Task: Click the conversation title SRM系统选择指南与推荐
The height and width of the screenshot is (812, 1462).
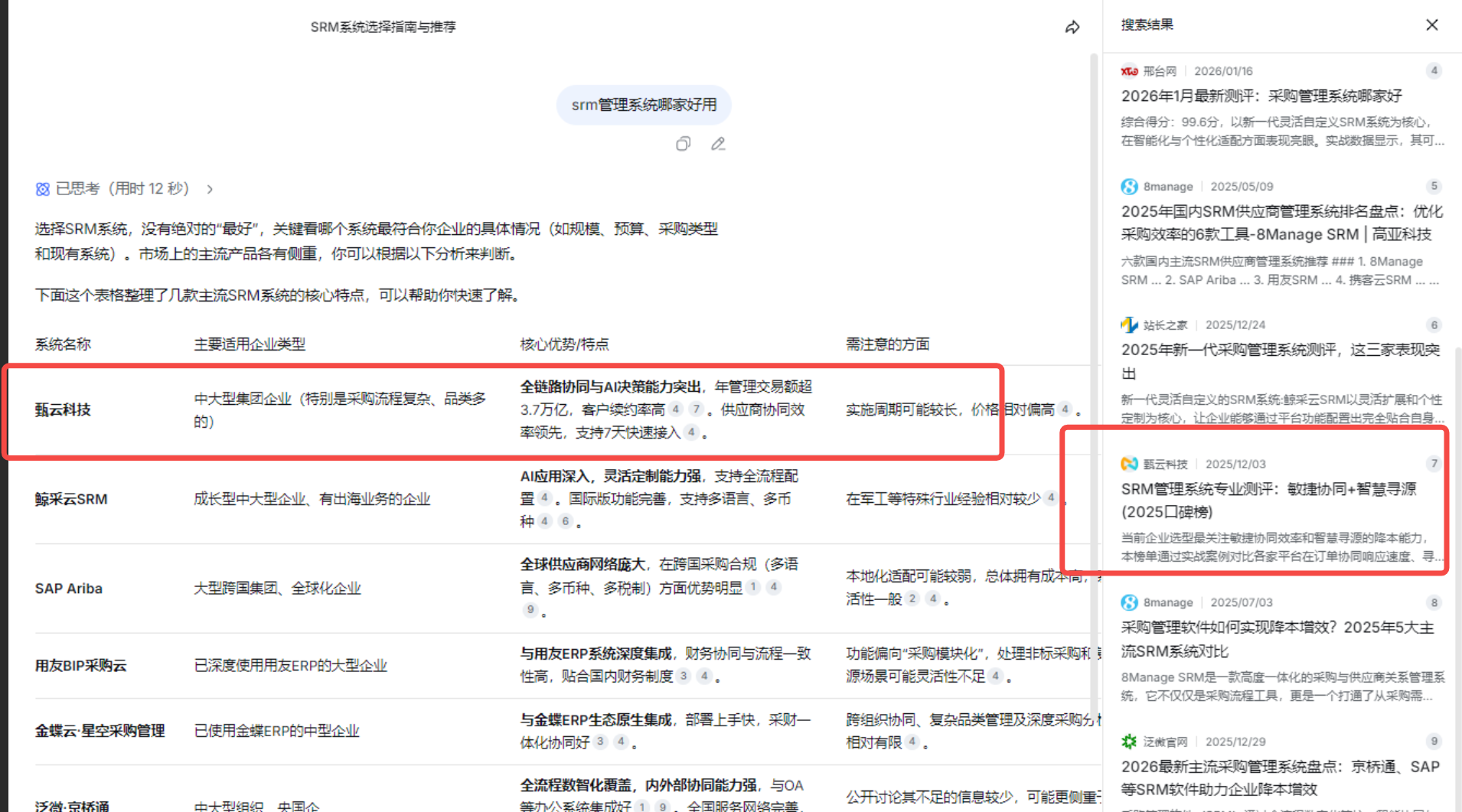Action: (383, 27)
